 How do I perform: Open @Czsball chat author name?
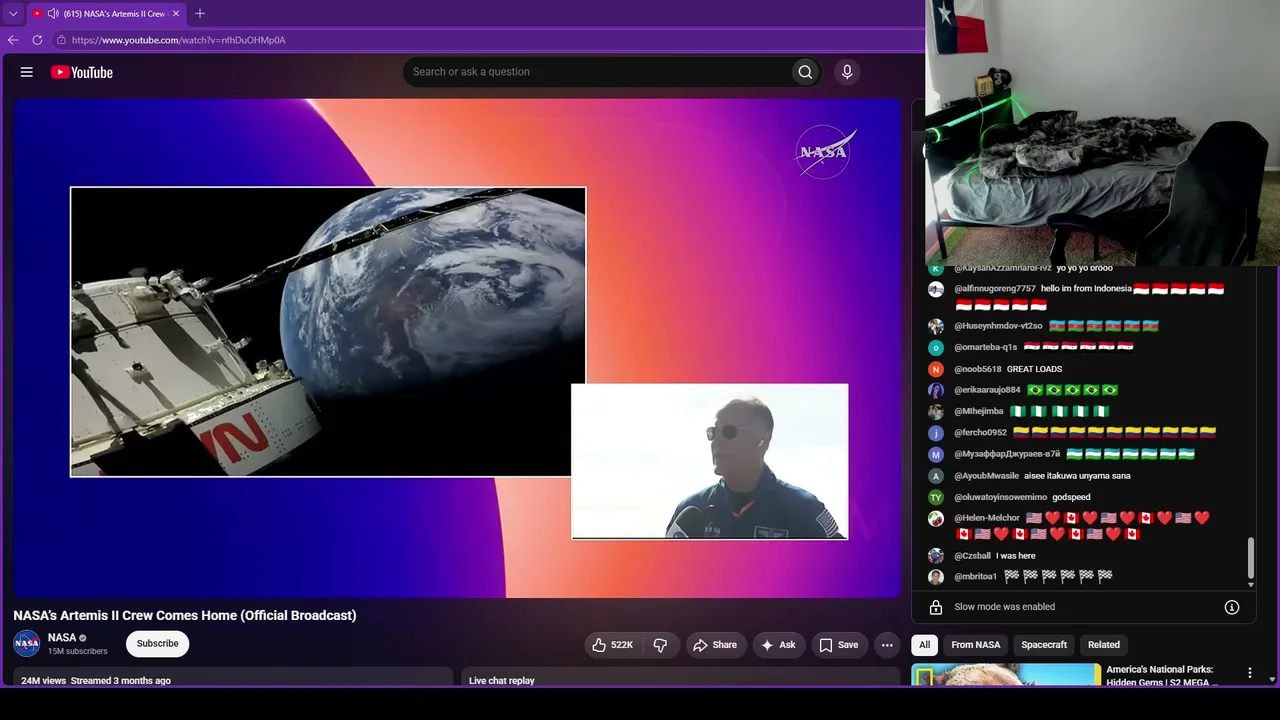[x=973, y=556]
